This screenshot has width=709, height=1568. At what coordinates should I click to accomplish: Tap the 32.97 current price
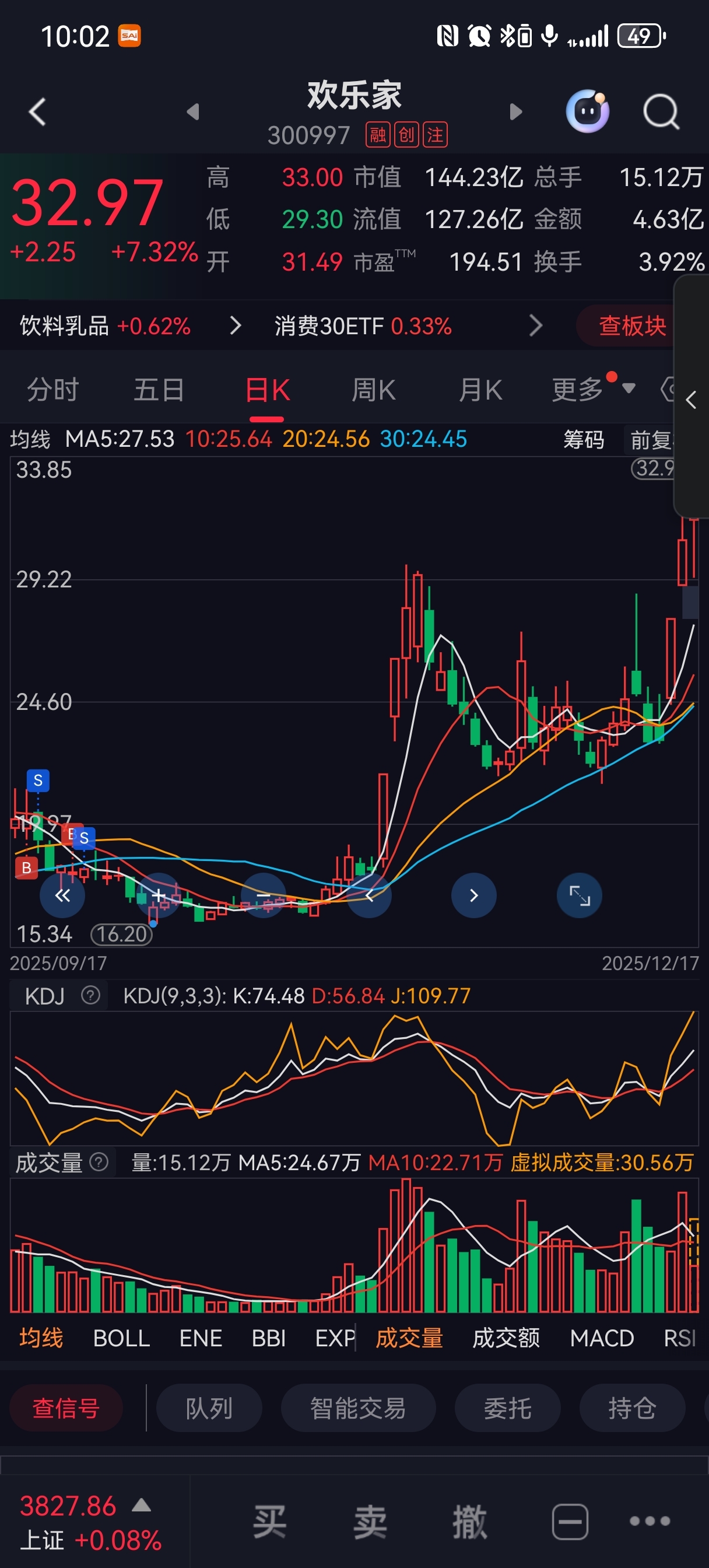click(x=86, y=202)
